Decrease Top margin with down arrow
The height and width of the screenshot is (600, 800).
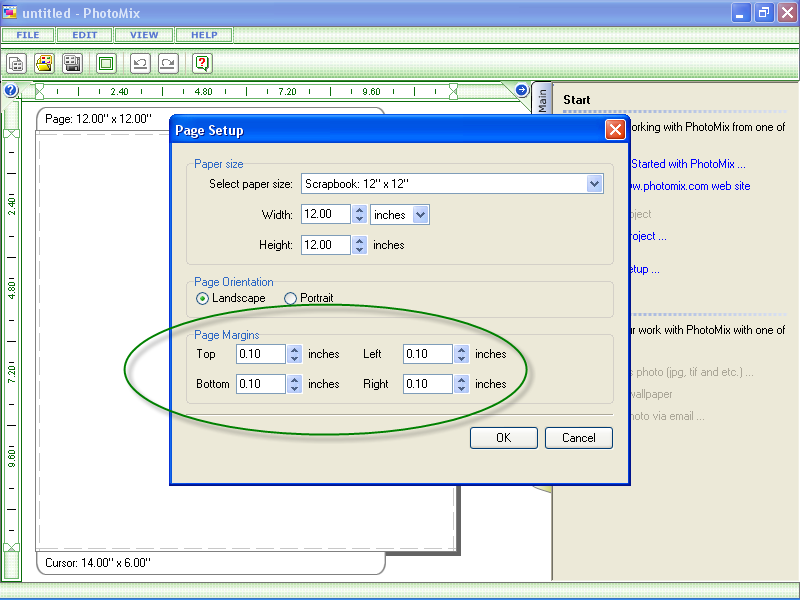(294, 359)
